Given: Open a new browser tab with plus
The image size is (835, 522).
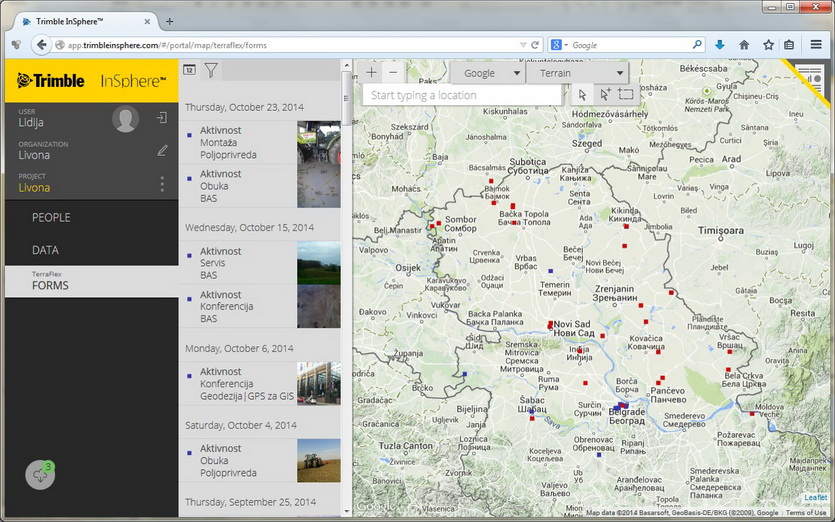Looking at the screenshot, I should coord(169,21).
